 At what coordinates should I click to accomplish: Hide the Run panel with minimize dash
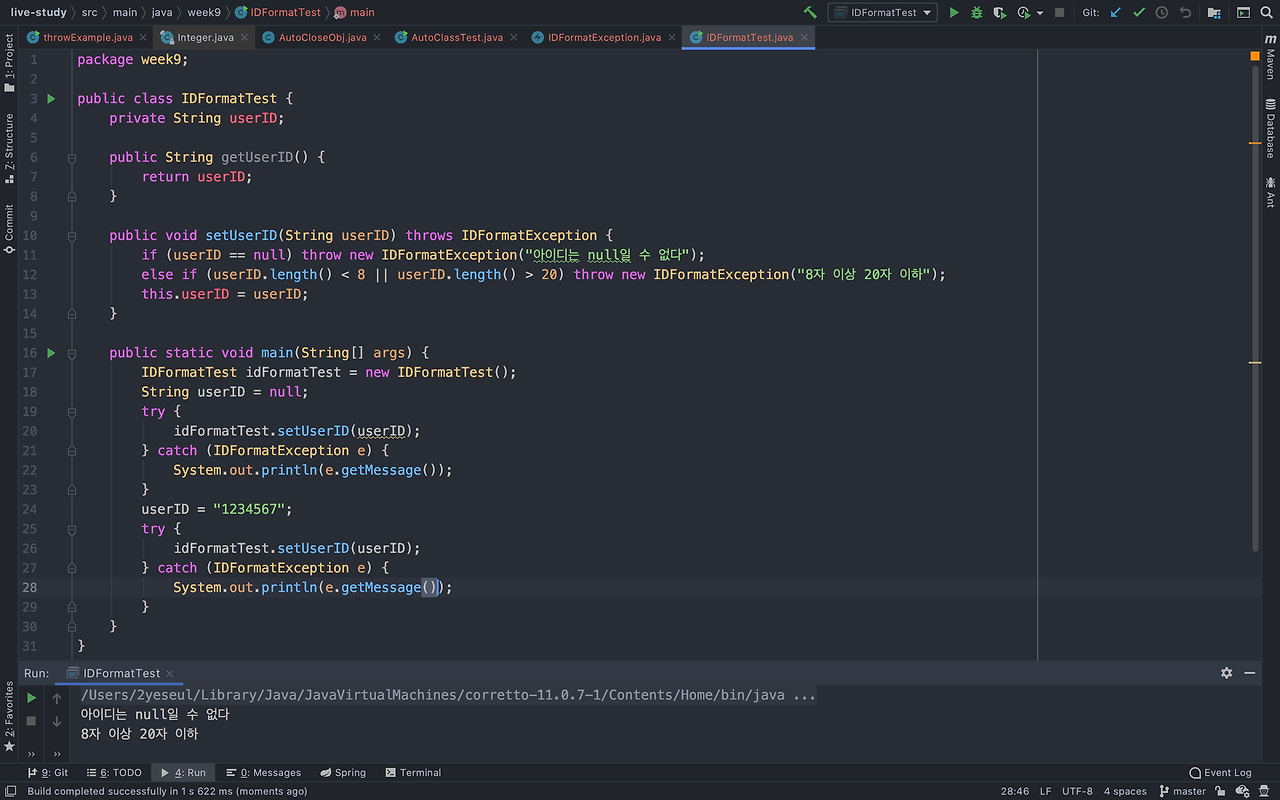pyautogui.click(x=1250, y=673)
